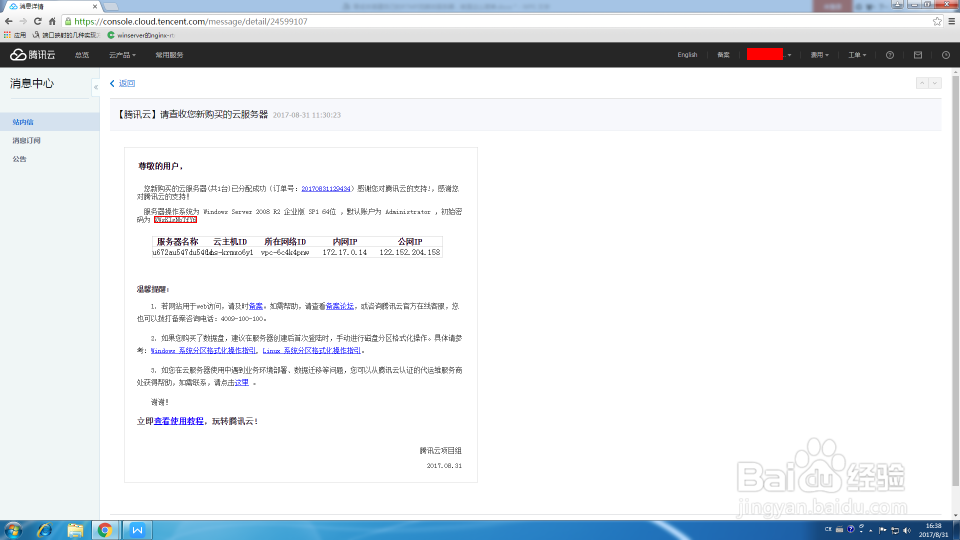The image size is (960, 540).
Task: Switch to Chrome in taskbar
Action: point(105,530)
